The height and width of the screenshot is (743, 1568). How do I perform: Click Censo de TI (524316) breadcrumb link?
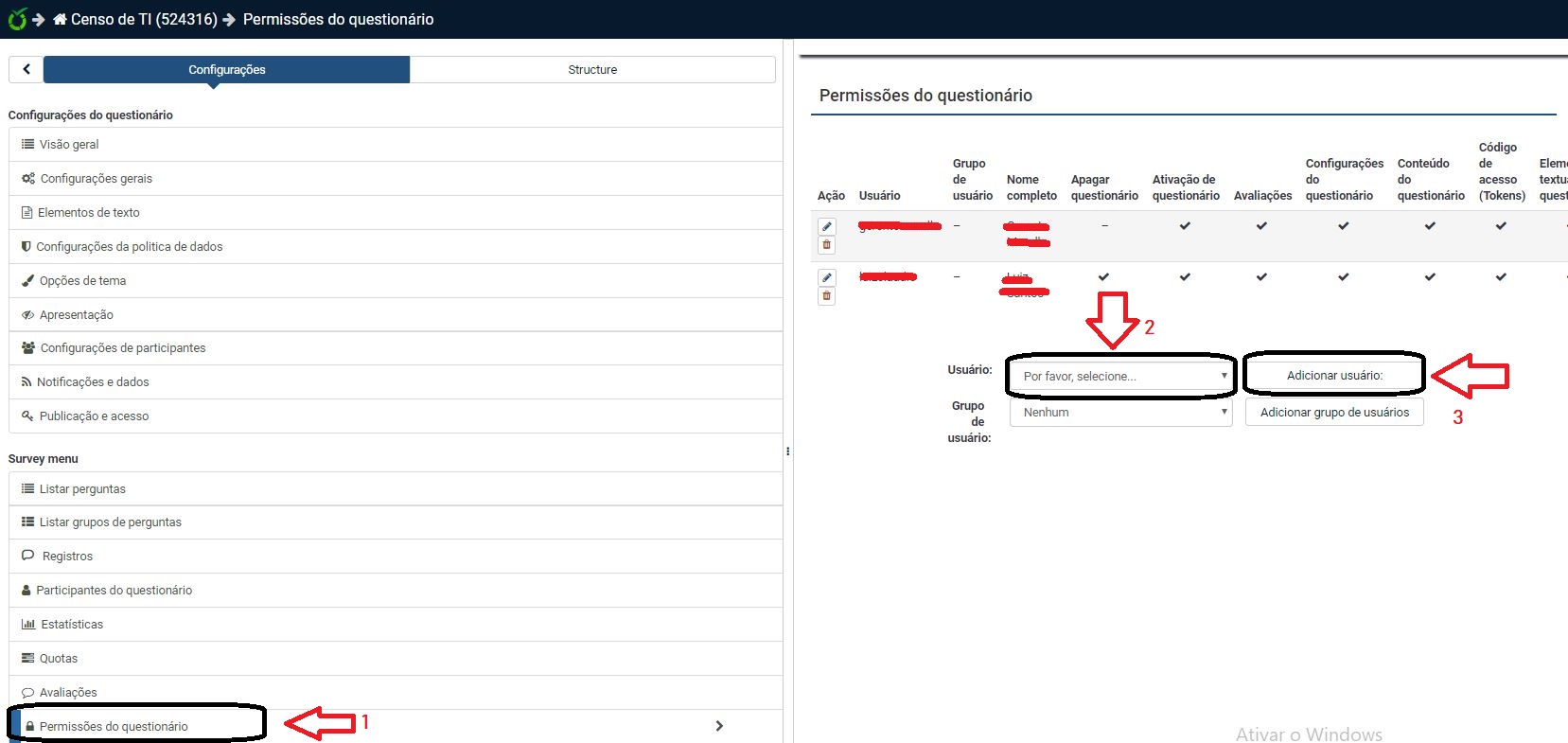pos(144,19)
